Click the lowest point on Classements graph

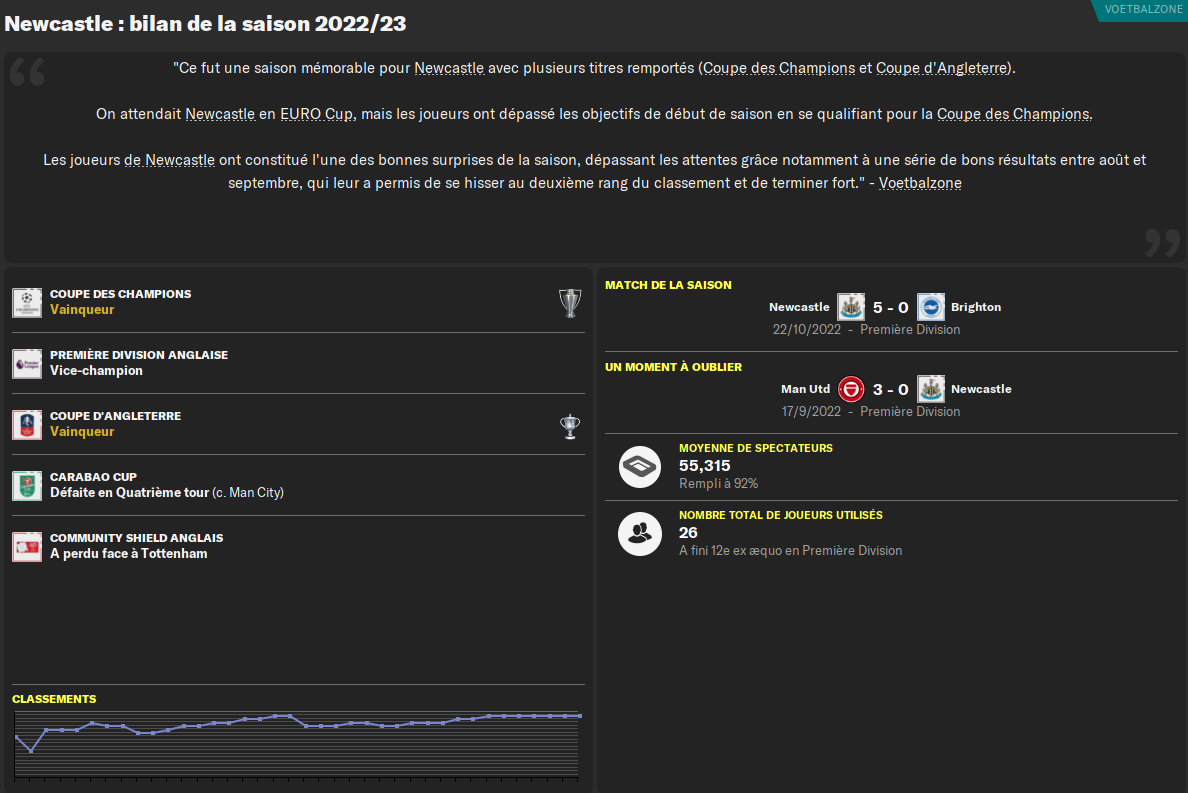(31, 751)
